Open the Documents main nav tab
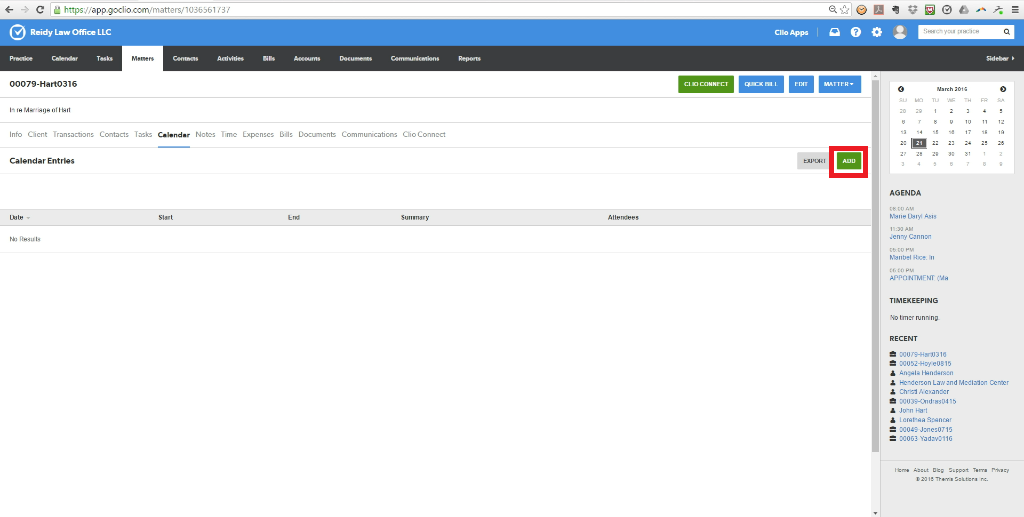 point(355,58)
